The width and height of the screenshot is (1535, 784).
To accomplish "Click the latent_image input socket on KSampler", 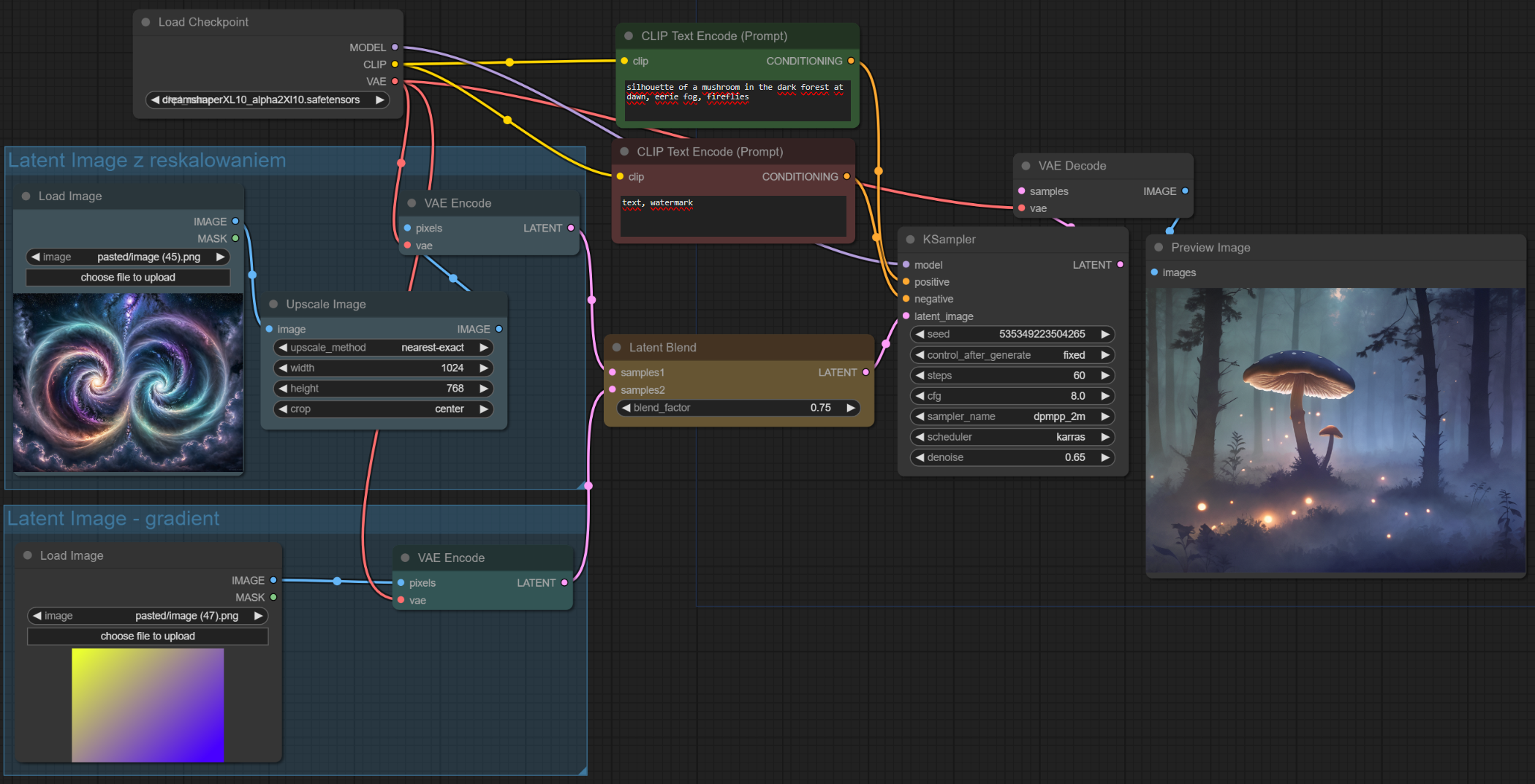I will [x=906, y=316].
